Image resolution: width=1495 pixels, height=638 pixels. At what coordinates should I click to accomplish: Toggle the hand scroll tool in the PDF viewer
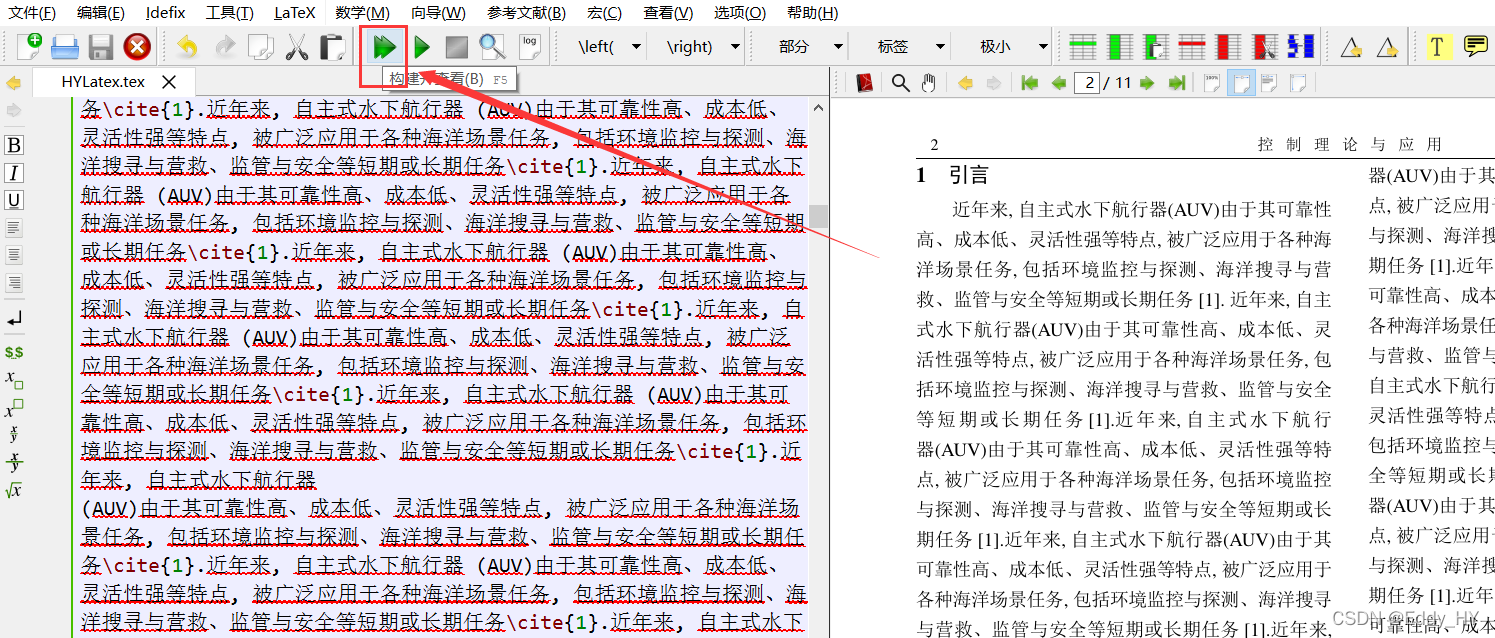coord(928,83)
